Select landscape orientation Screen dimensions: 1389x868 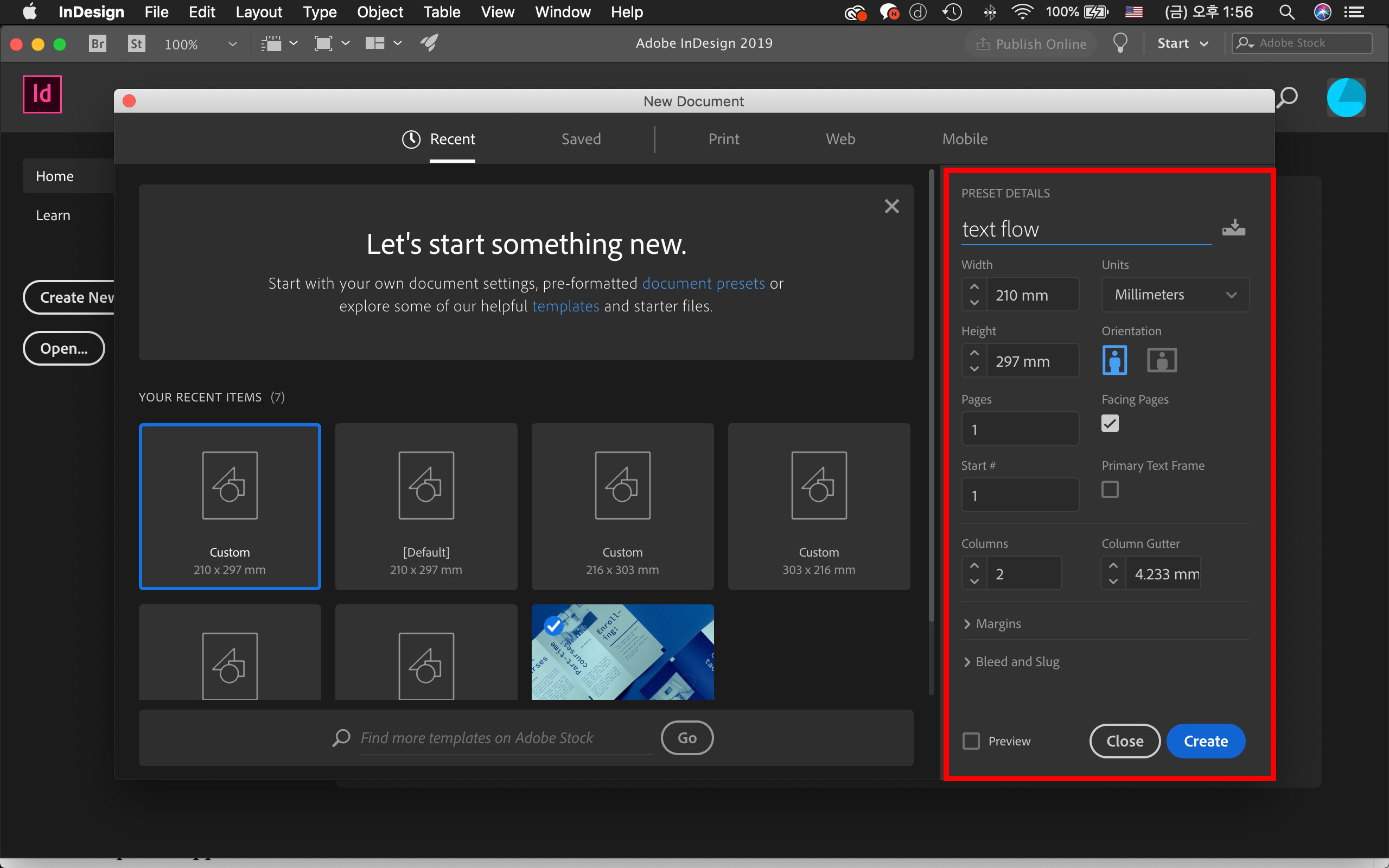[x=1162, y=361]
